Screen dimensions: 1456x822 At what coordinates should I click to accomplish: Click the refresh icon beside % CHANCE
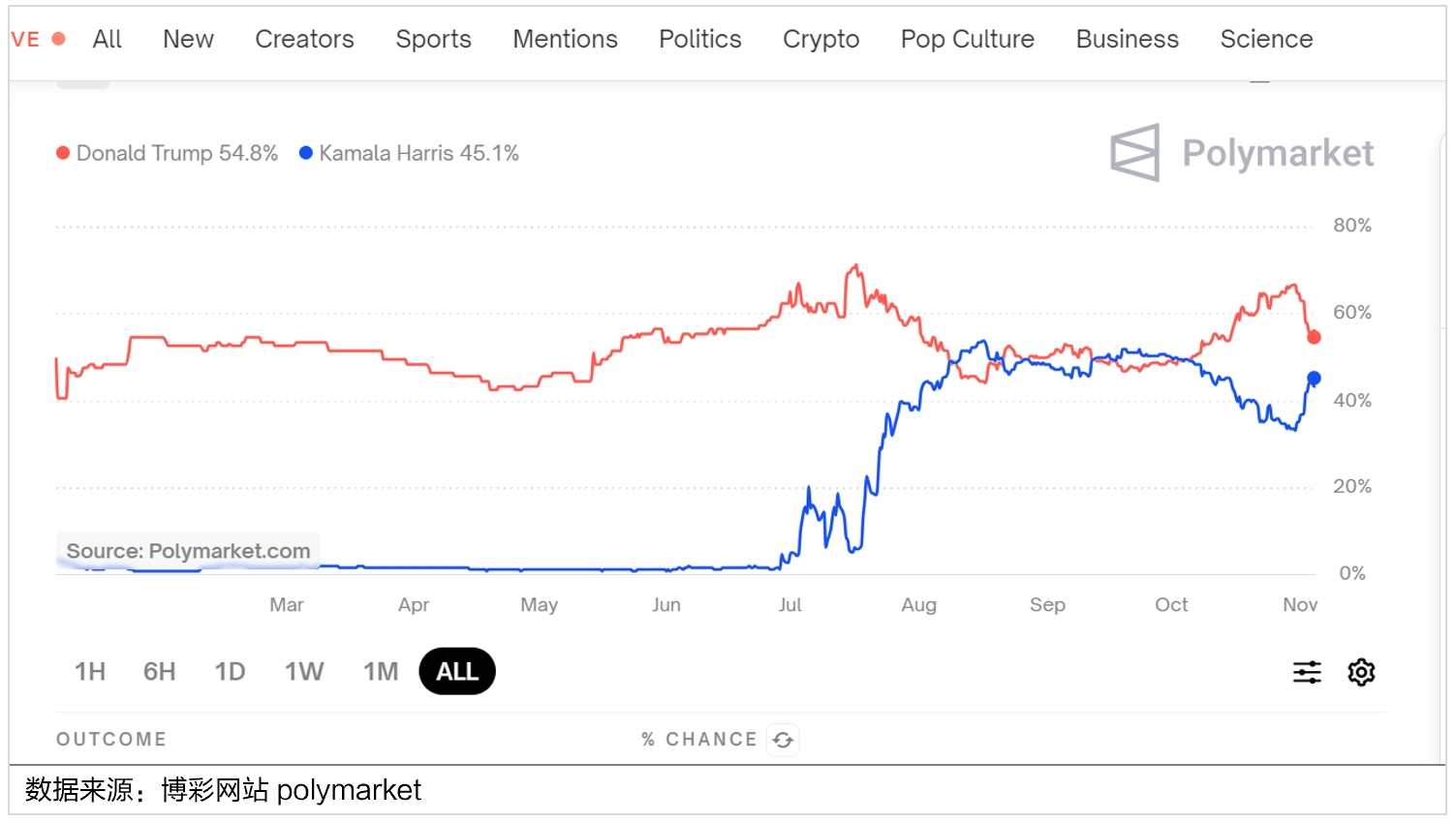(x=783, y=741)
